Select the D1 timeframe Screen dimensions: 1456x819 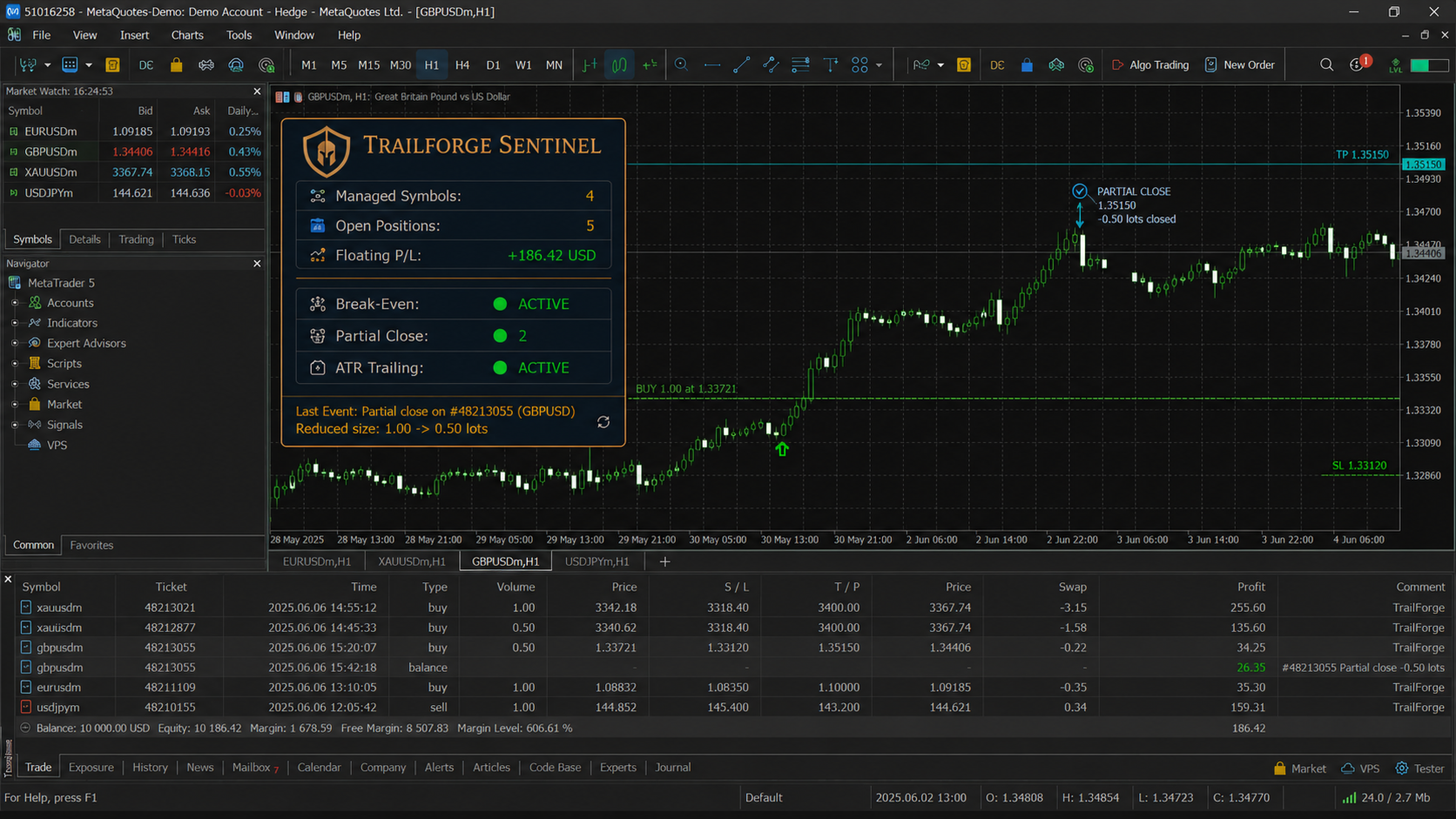(x=493, y=65)
